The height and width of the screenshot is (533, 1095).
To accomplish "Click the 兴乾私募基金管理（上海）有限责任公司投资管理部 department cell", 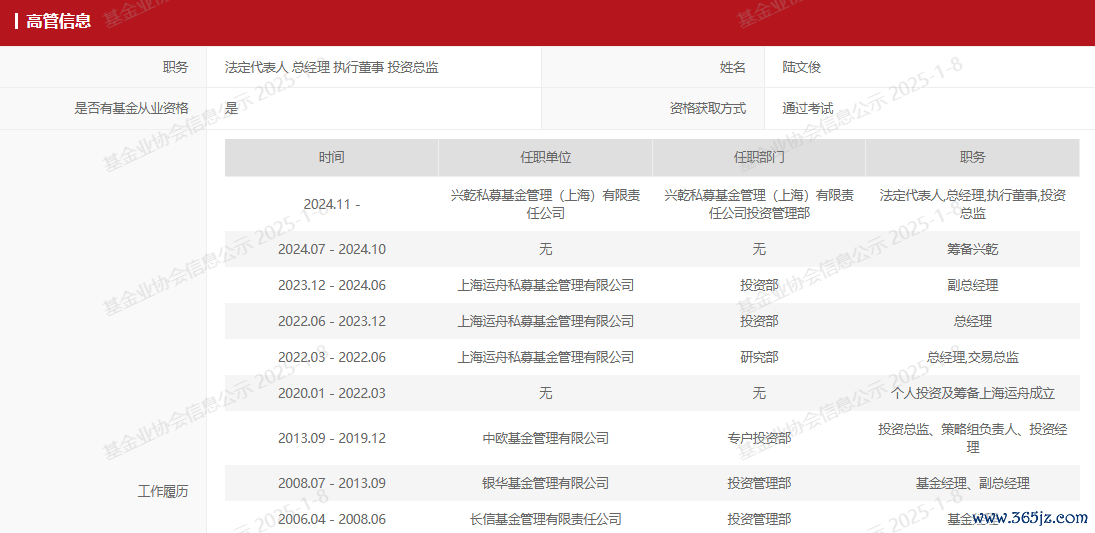I will pos(759,204).
